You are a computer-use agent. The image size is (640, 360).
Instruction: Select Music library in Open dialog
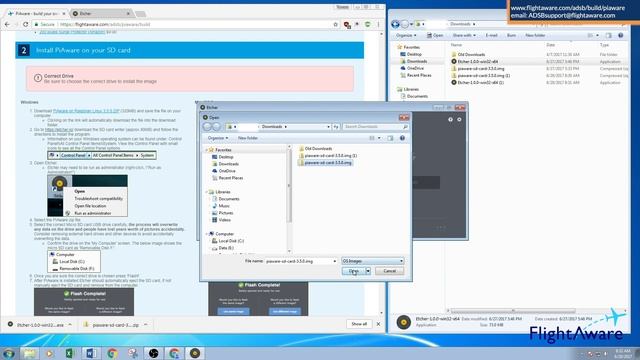click(x=221, y=206)
